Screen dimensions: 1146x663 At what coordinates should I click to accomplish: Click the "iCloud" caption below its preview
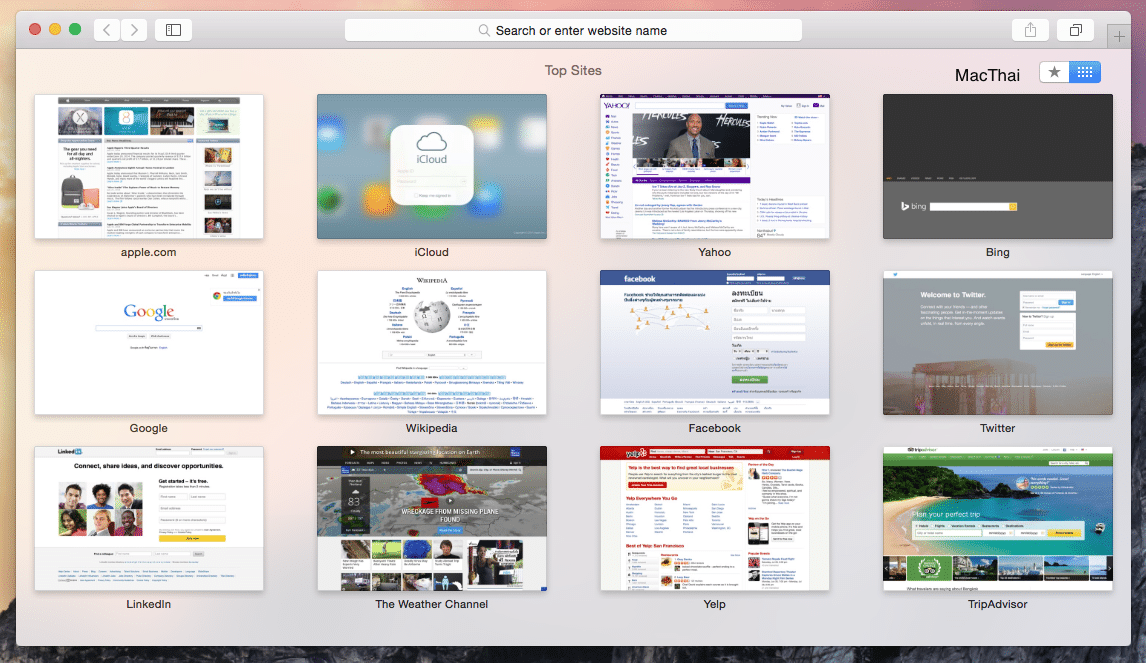tap(431, 252)
